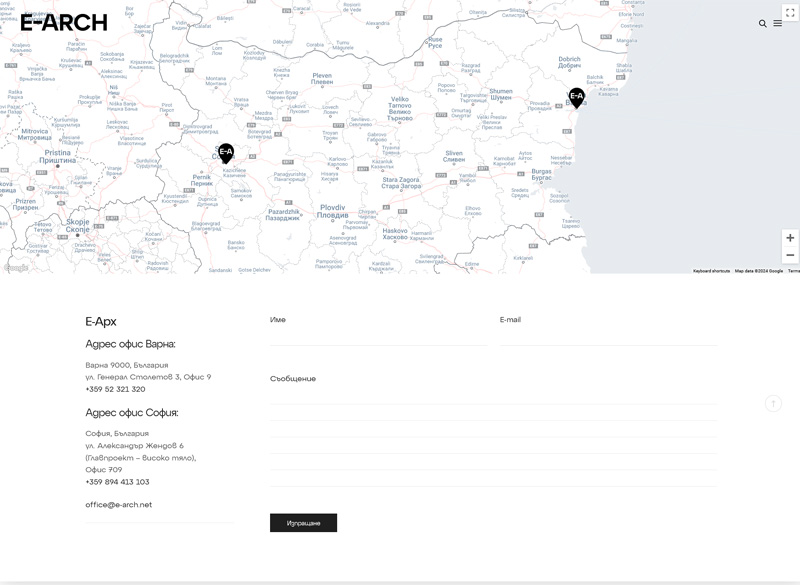Click the scroll-to-top arrow button
The height and width of the screenshot is (585, 800).
(773, 403)
